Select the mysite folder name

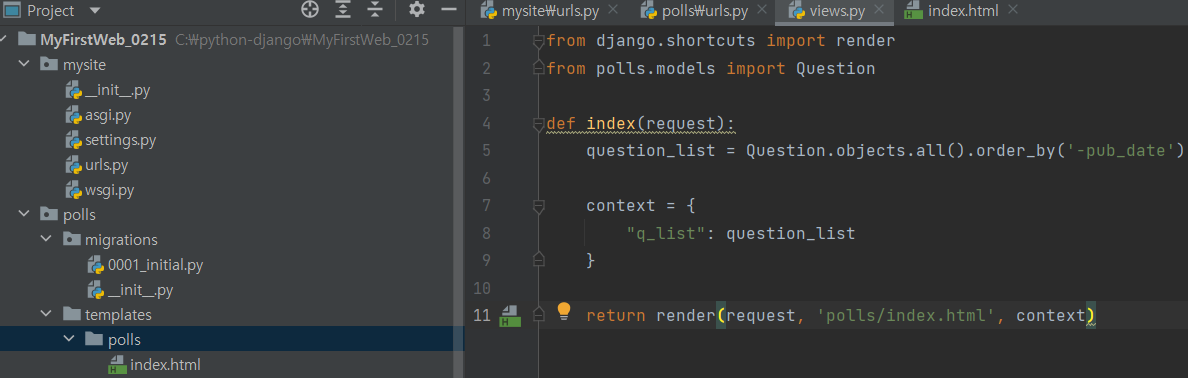click(84, 65)
